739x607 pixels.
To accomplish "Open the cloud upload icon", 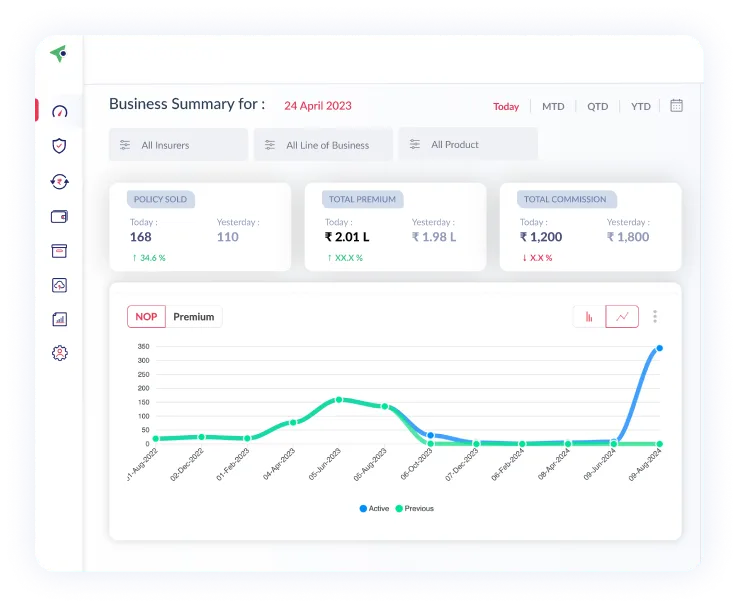I will pyautogui.click(x=59, y=285).
